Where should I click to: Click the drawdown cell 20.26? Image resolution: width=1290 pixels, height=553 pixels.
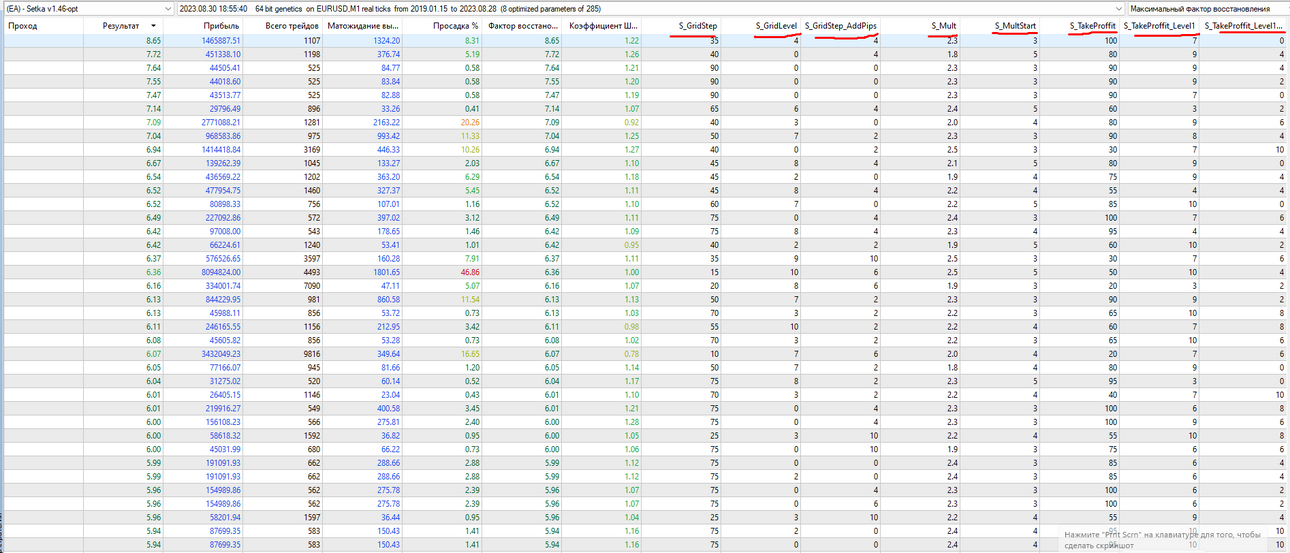pos(468,121)
